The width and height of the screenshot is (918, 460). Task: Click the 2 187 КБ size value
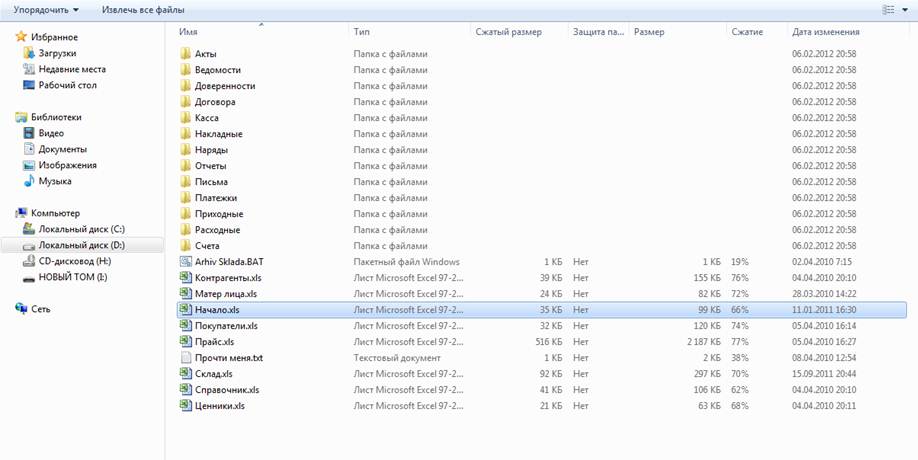coord(704,342)
